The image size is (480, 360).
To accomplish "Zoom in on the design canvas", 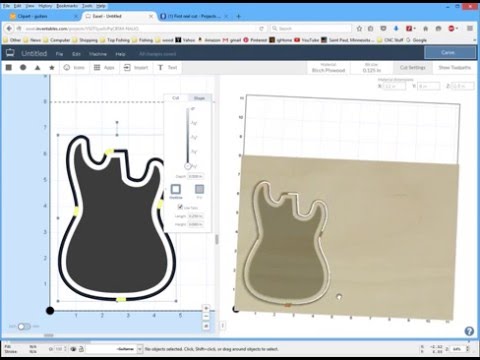I will [206, 308].
